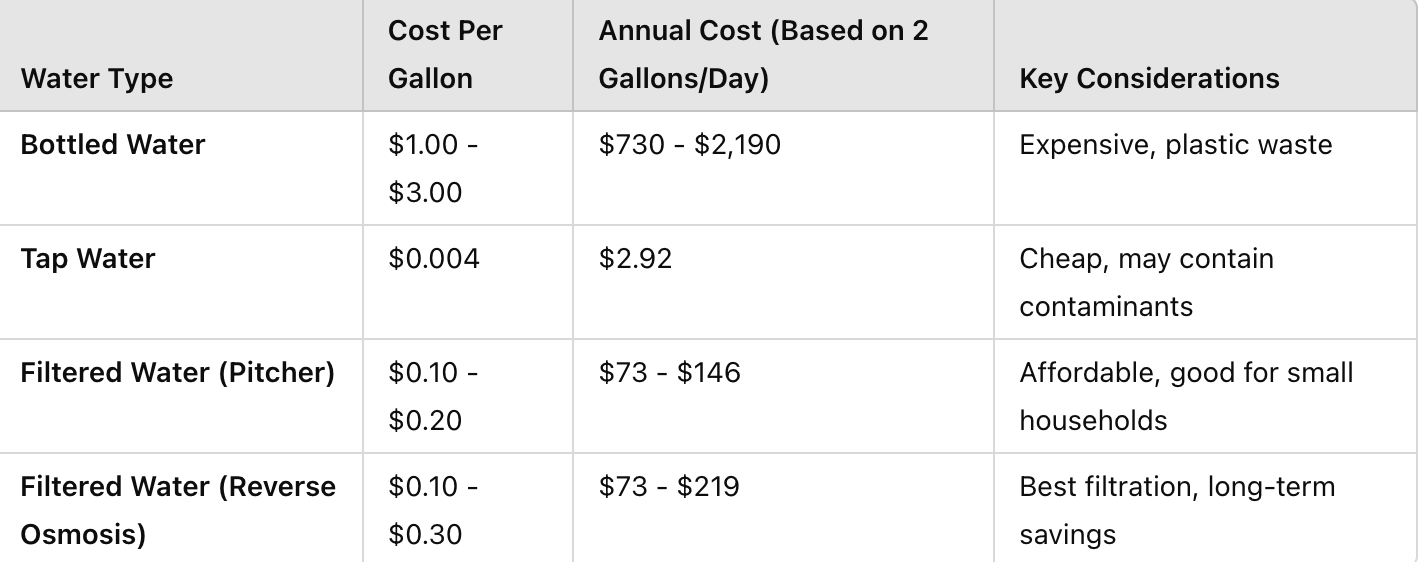Select the $0.004 per gallon cell
Viewport: 1424px width, 562px height.
434,259
